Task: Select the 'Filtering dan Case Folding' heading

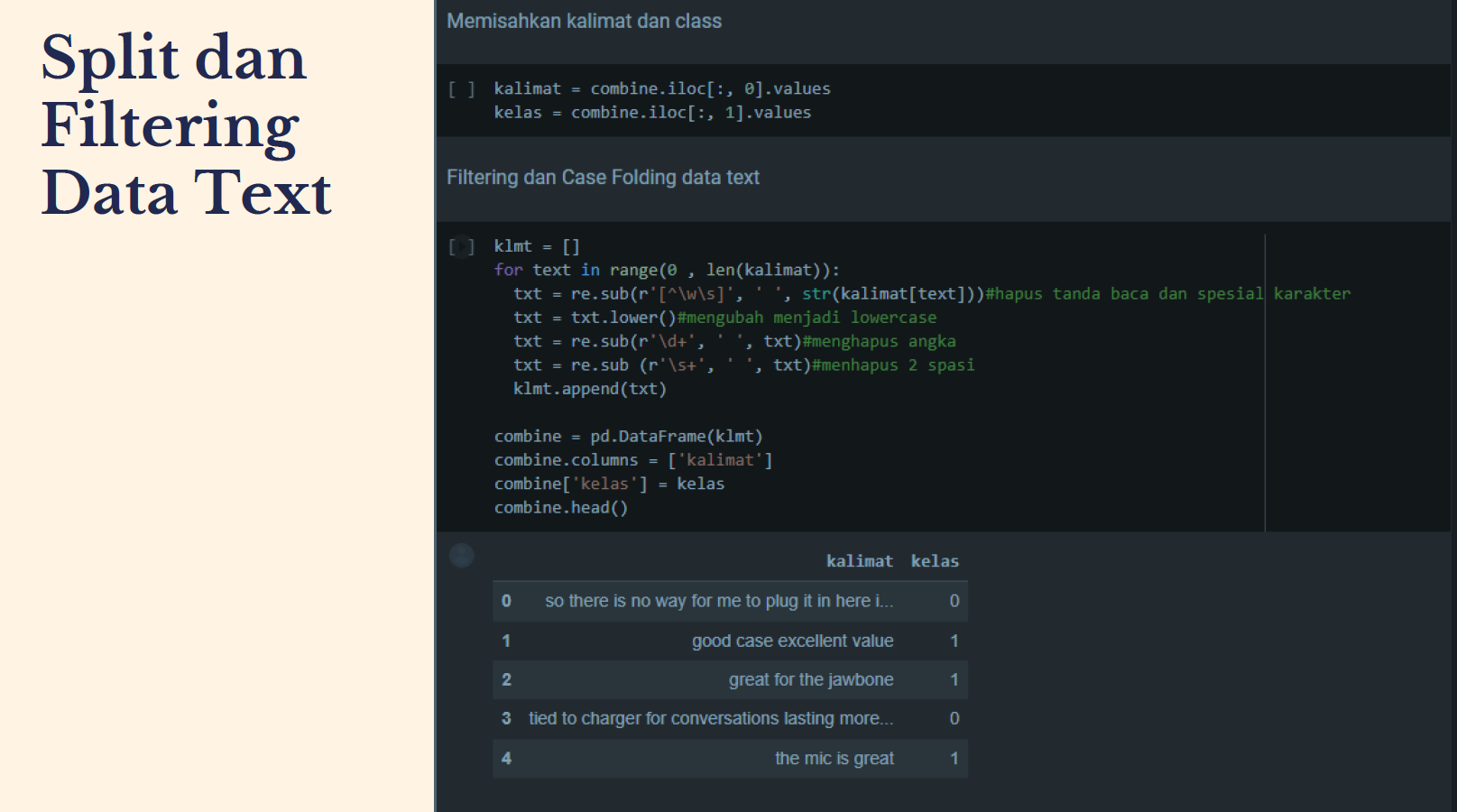Action: pyautogui.click(x=603, y=178)
